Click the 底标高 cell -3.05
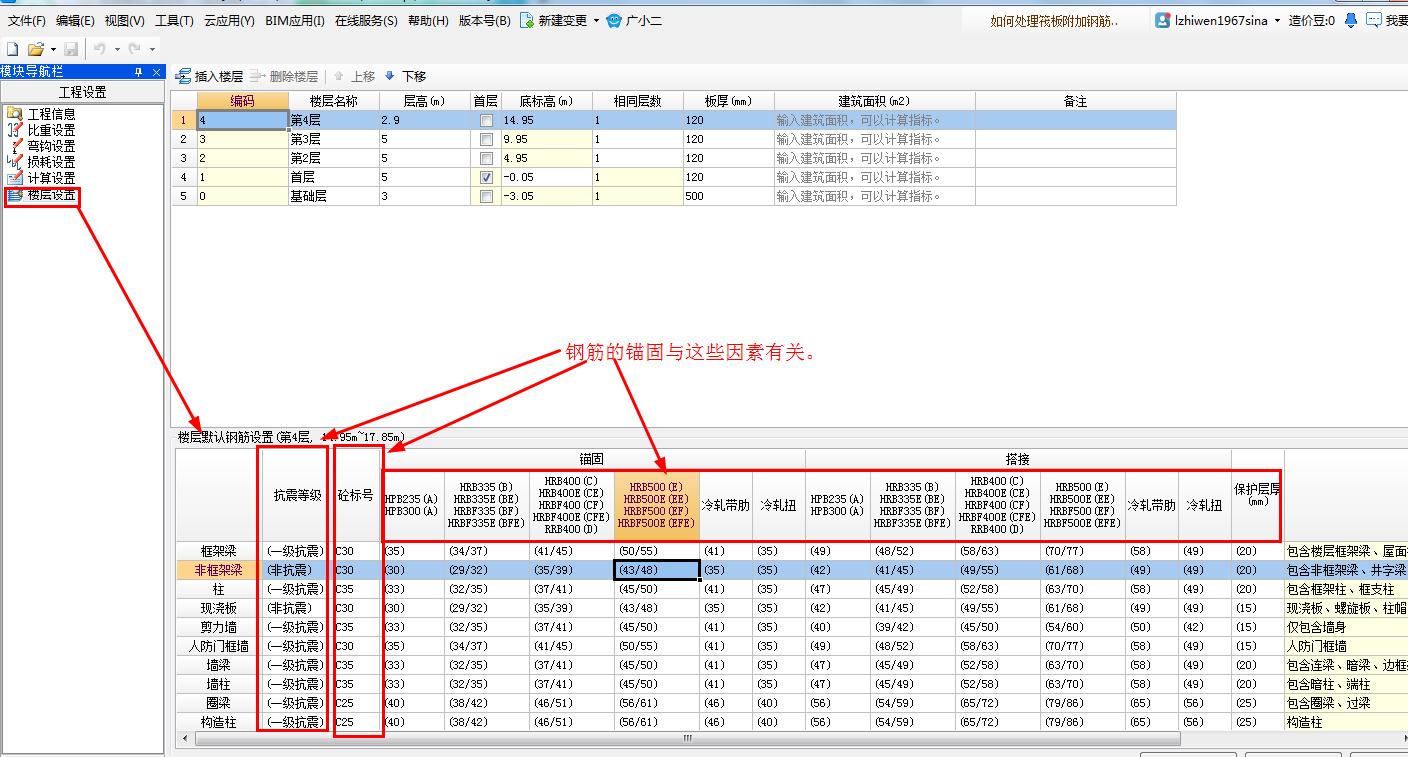 tap(546, 196)
